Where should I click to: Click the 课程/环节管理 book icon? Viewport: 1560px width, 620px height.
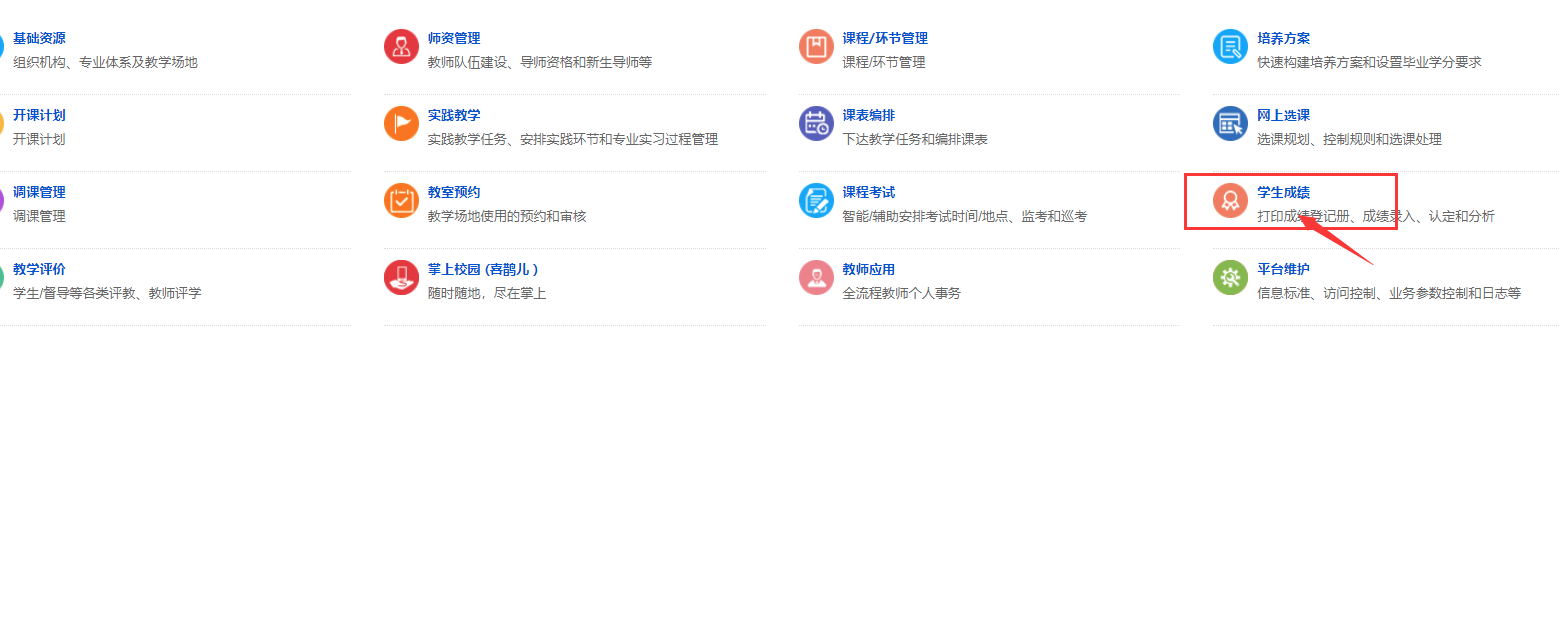816,46
